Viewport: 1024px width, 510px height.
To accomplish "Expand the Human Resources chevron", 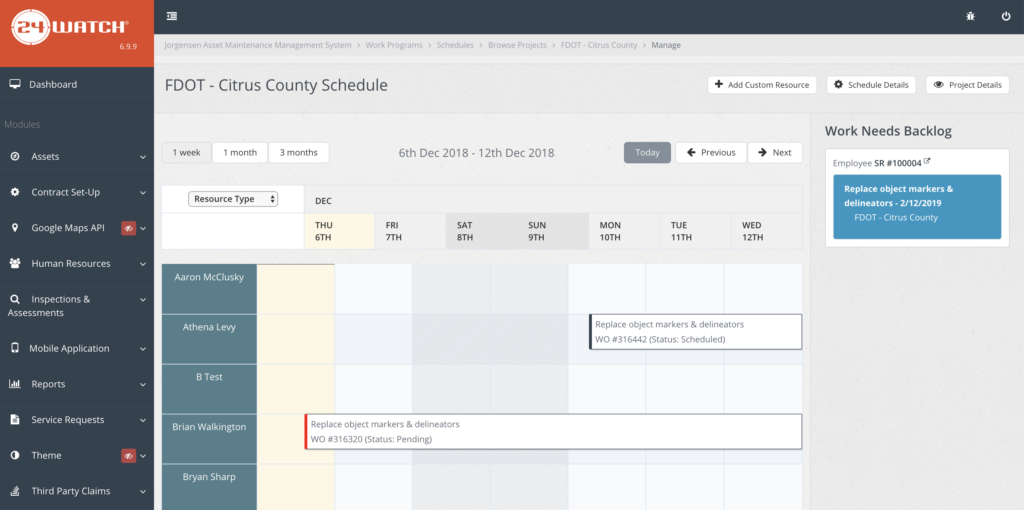I will click(x=143, y=264).
